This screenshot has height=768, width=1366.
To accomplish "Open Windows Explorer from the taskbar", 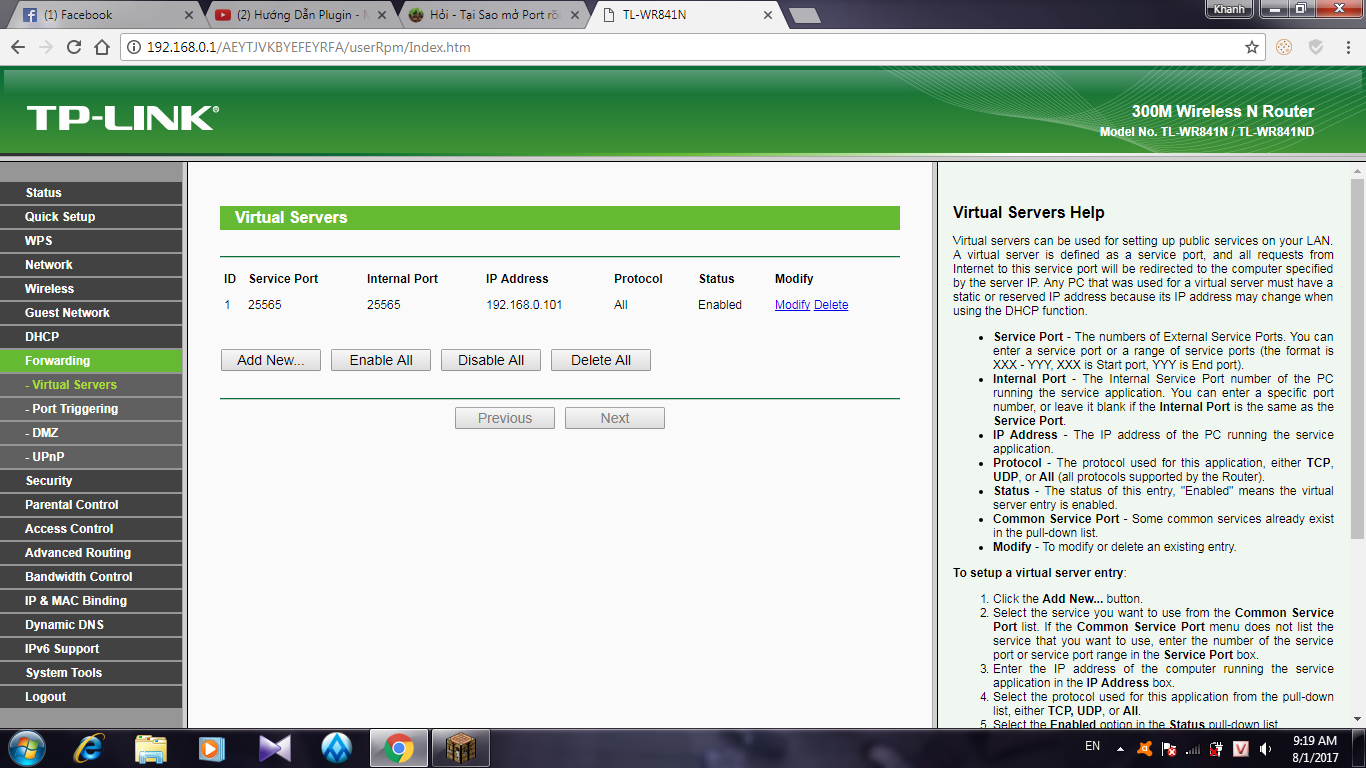I will coord(151,747).
